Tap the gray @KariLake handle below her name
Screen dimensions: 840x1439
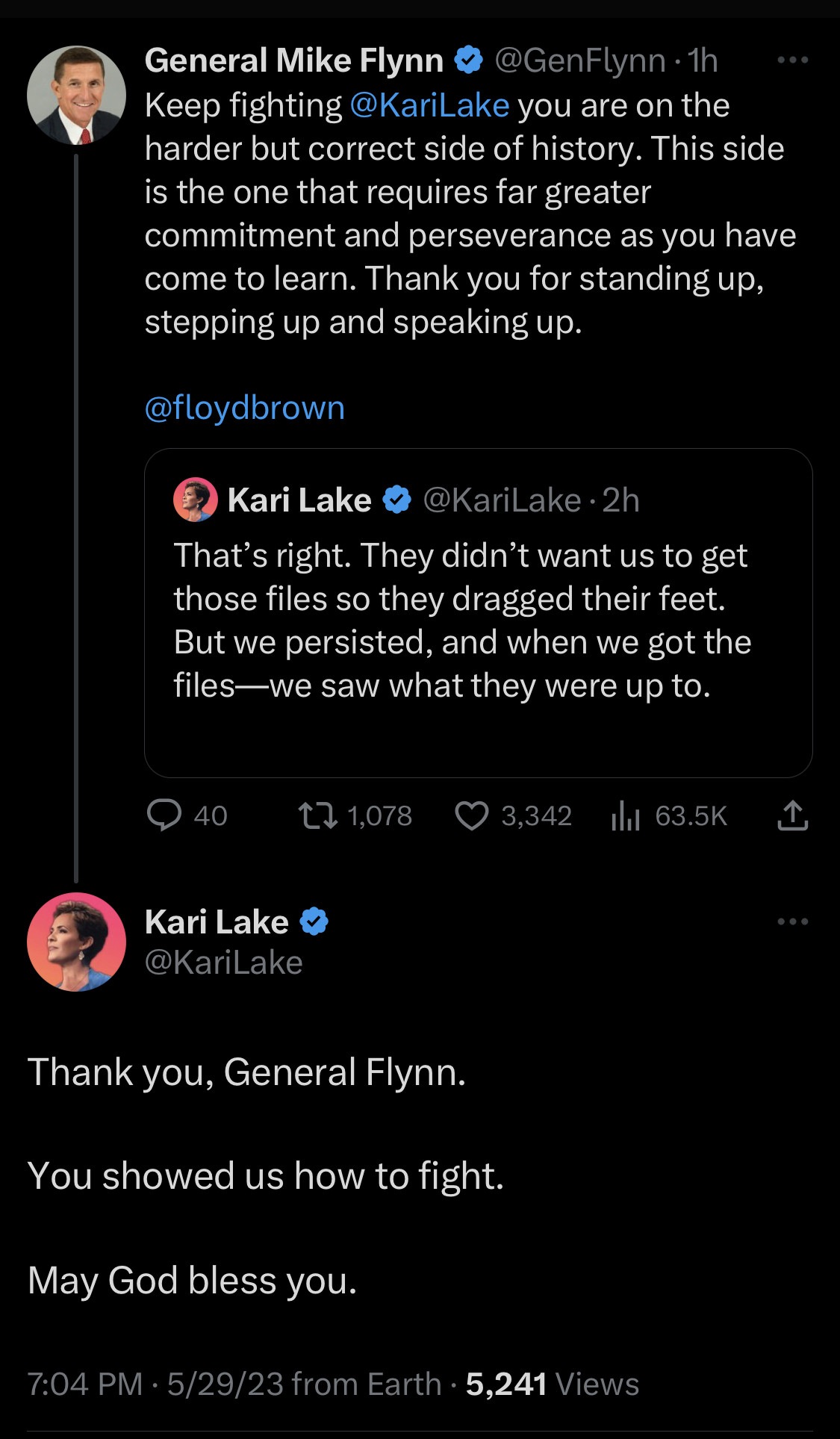click(x=223, y=962)
